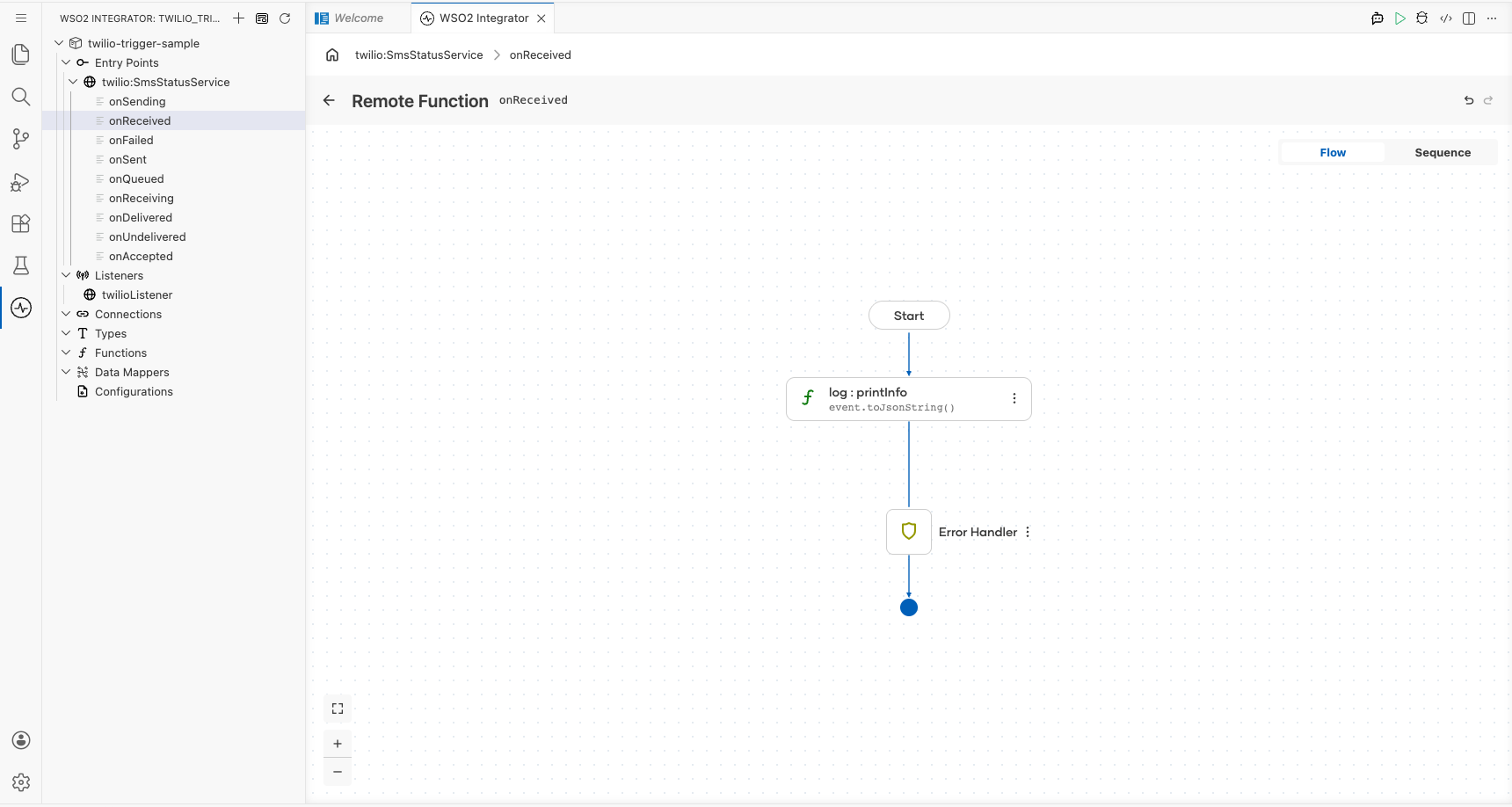
Task: Open the Run and Debug view
Action: click(21, 182)
